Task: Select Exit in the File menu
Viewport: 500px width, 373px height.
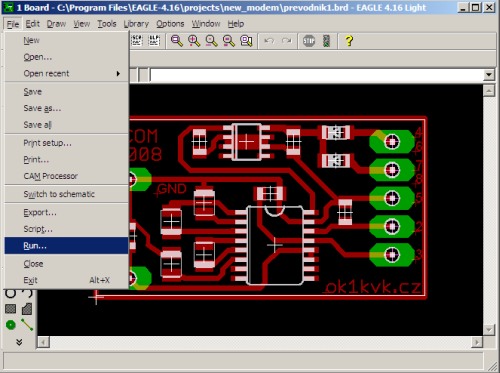Action: (66, 280)
